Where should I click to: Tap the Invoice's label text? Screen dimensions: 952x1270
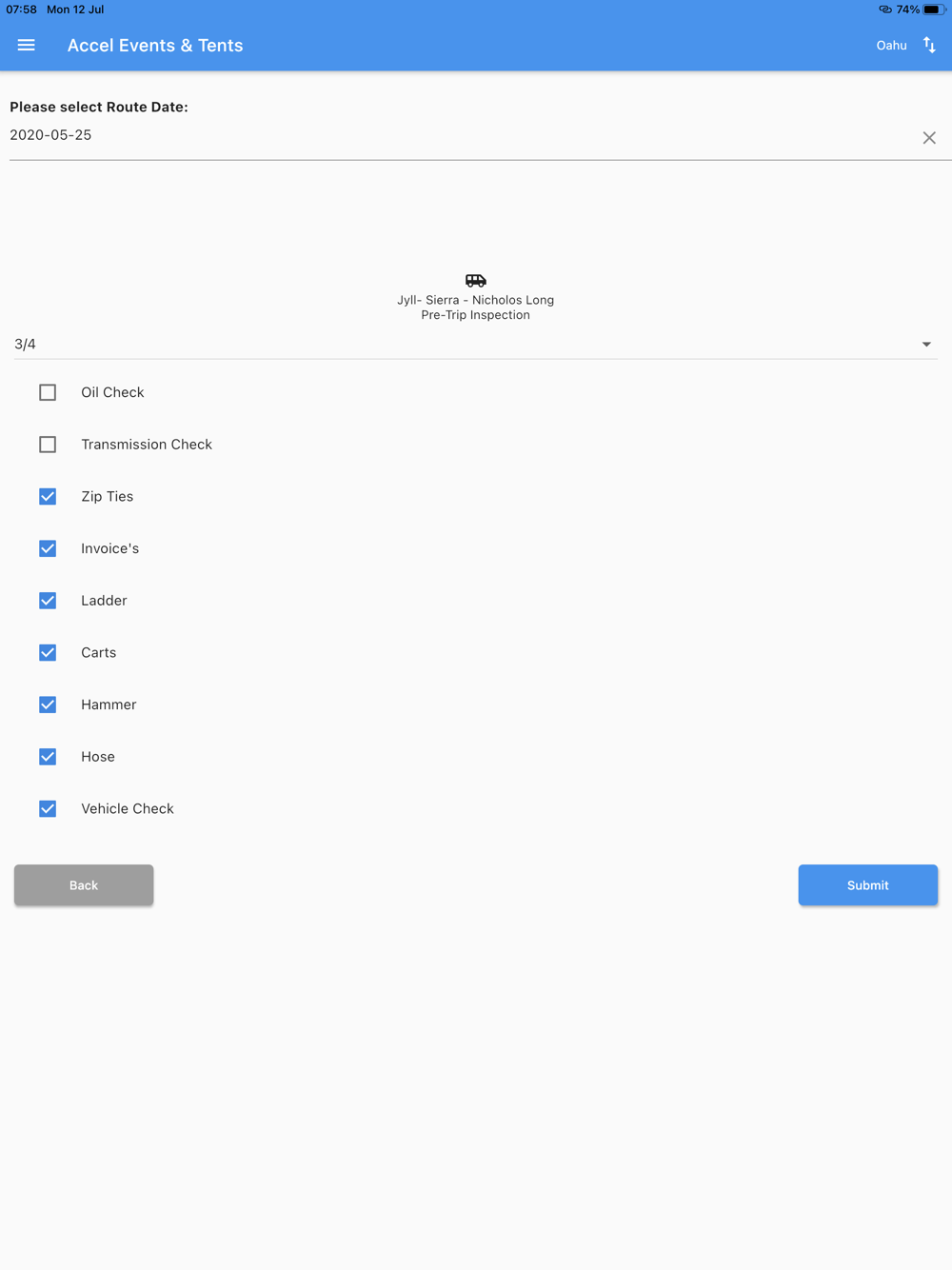tap(110, 548)
